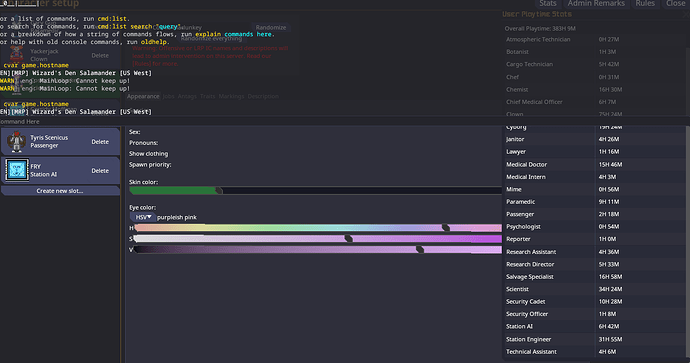This screenshot has height=363, width=690.
Task: Switch to the Appearance tab
Action: coord(143,96)
